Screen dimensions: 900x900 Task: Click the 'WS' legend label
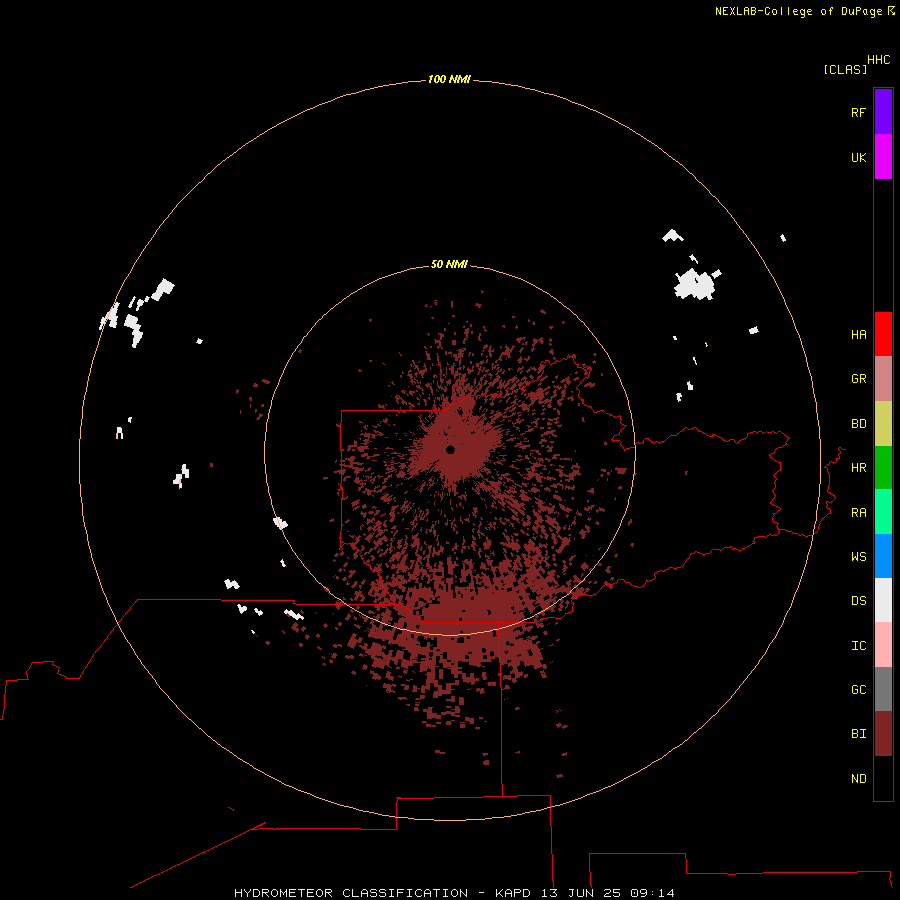[858, 556]
